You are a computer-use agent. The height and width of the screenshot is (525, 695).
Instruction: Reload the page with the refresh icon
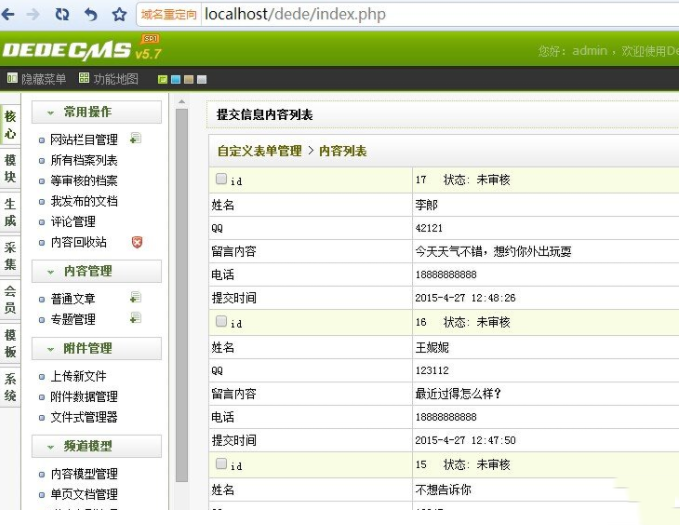click(62, 15)
